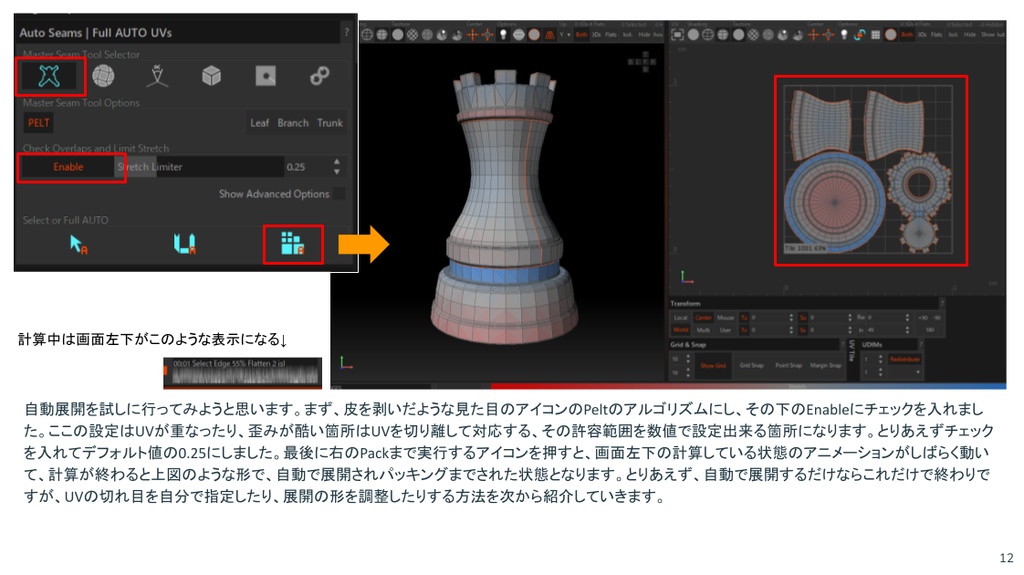The image size is (1024, 575).
Task: Select the Mosaic sphere seam tool icon
Action: coord(103,76)
